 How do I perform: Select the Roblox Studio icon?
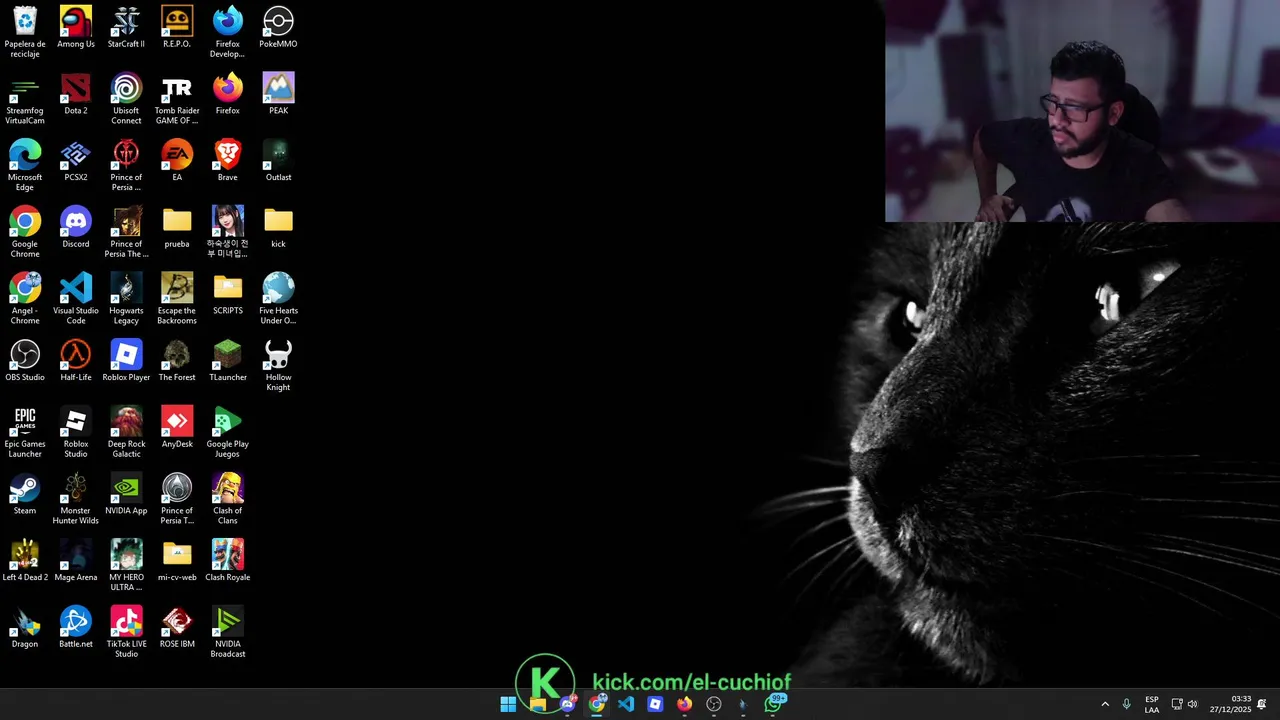[76, 433]
